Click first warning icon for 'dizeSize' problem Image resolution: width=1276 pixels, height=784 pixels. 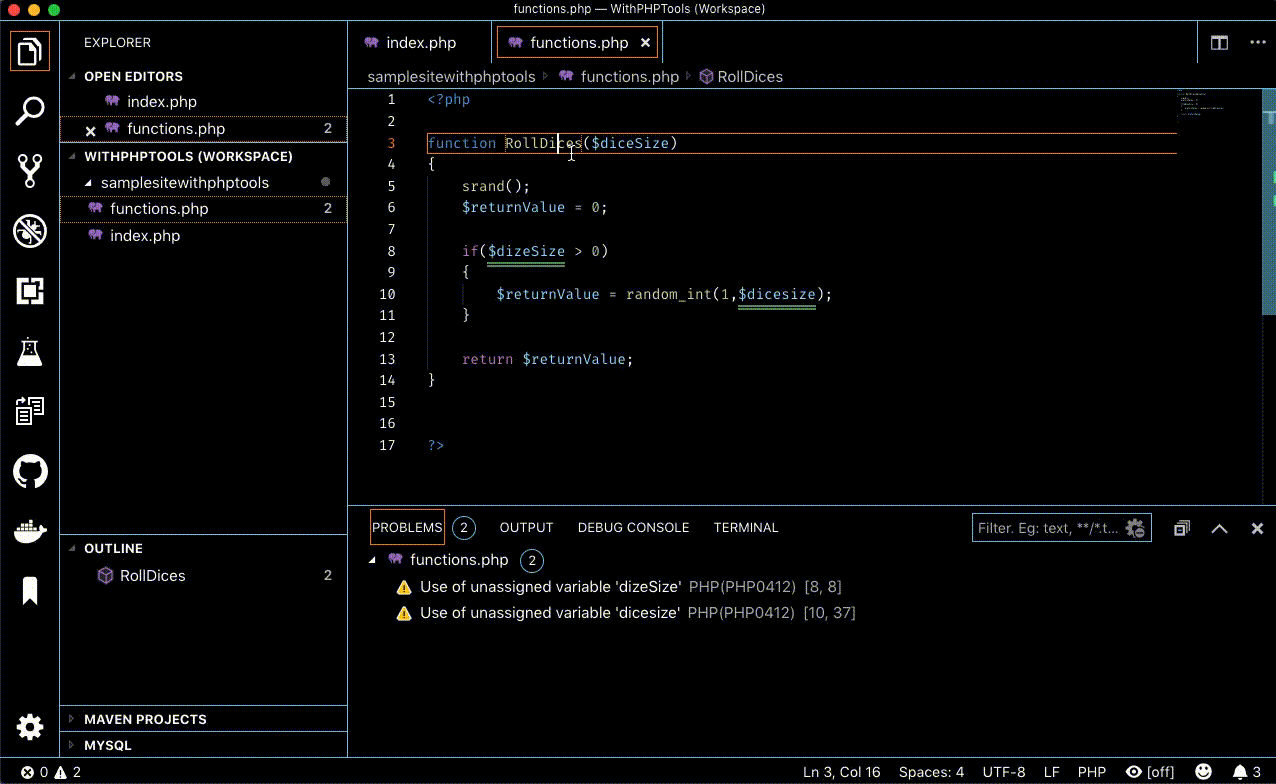404,587
